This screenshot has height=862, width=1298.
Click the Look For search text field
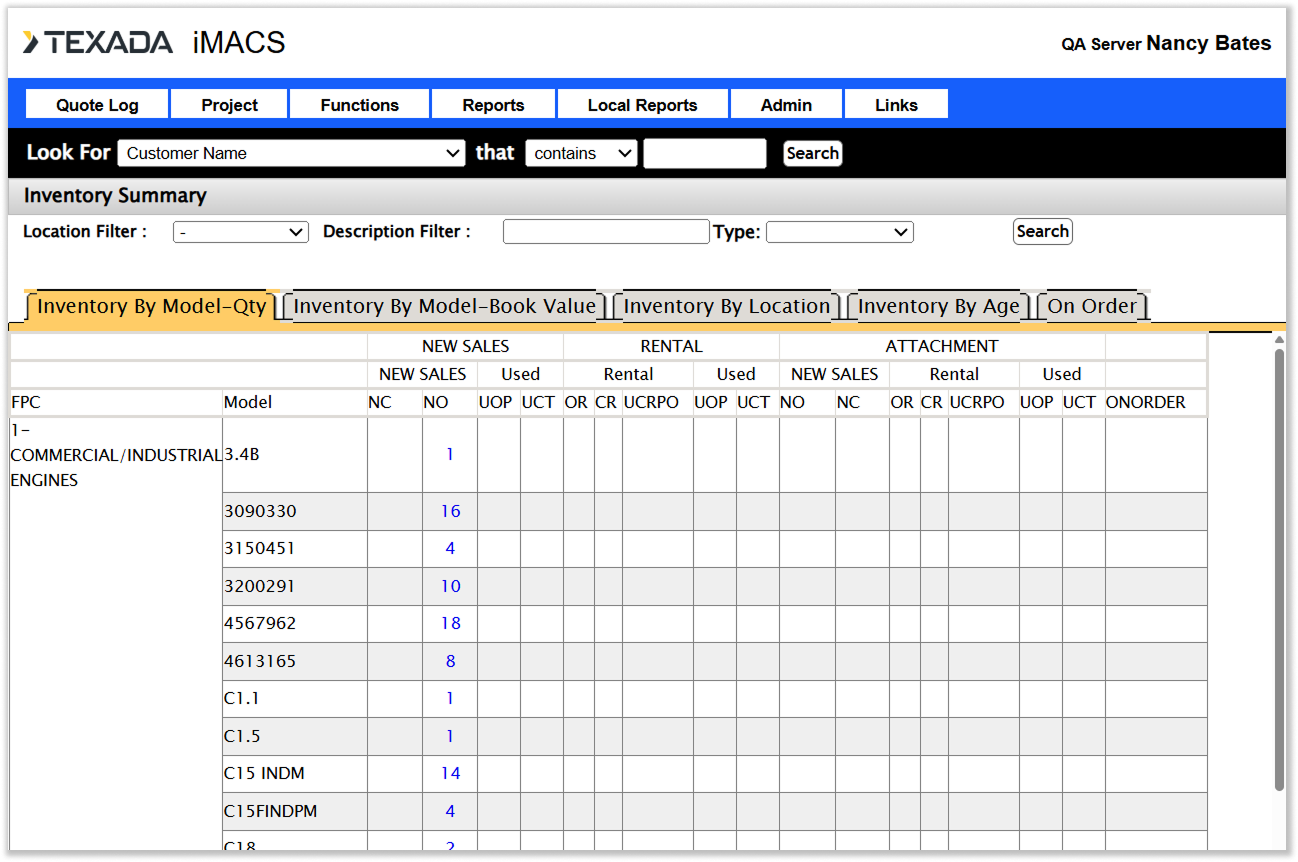point(704,153)
